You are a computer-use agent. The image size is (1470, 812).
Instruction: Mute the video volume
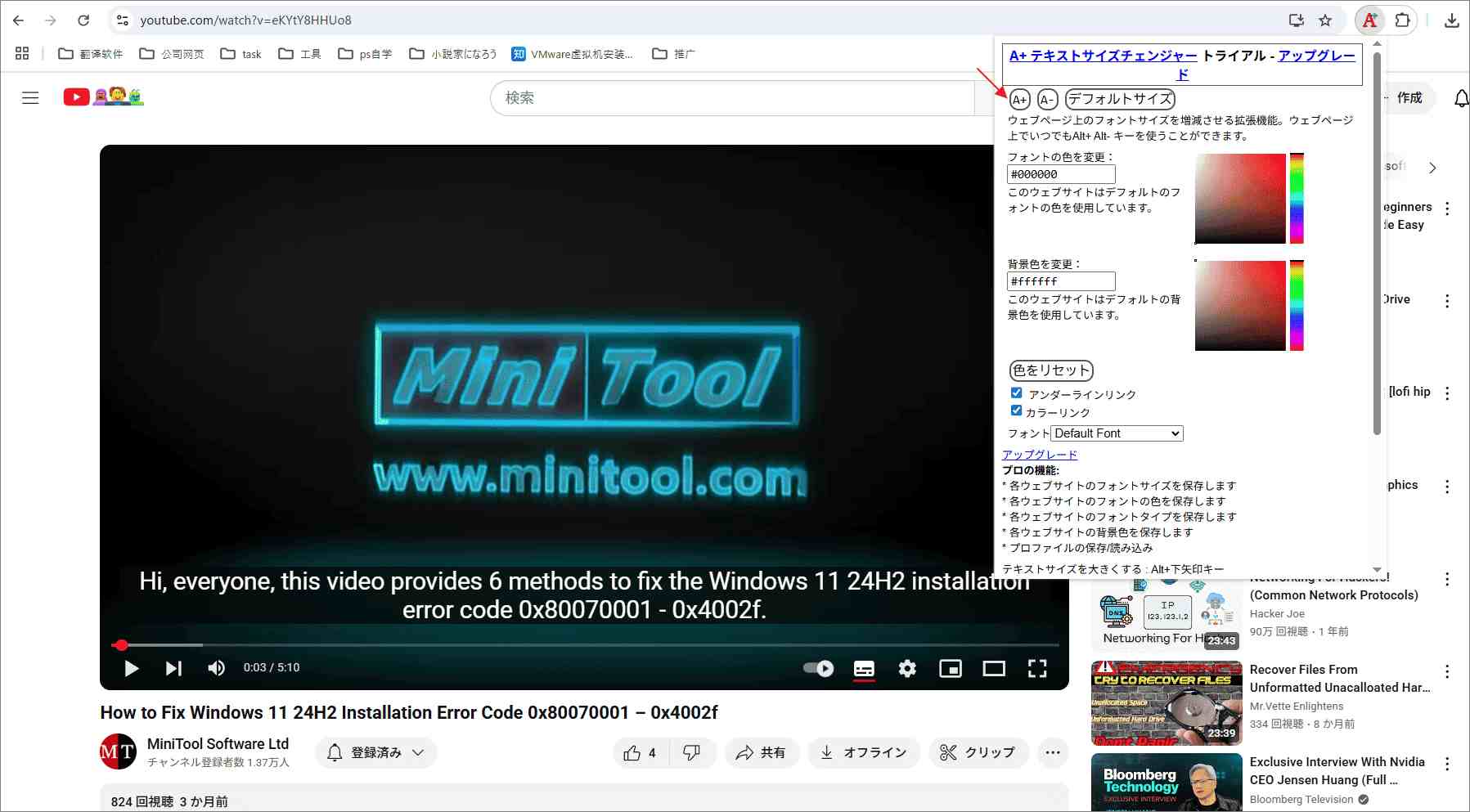click(x=216, y=668)
